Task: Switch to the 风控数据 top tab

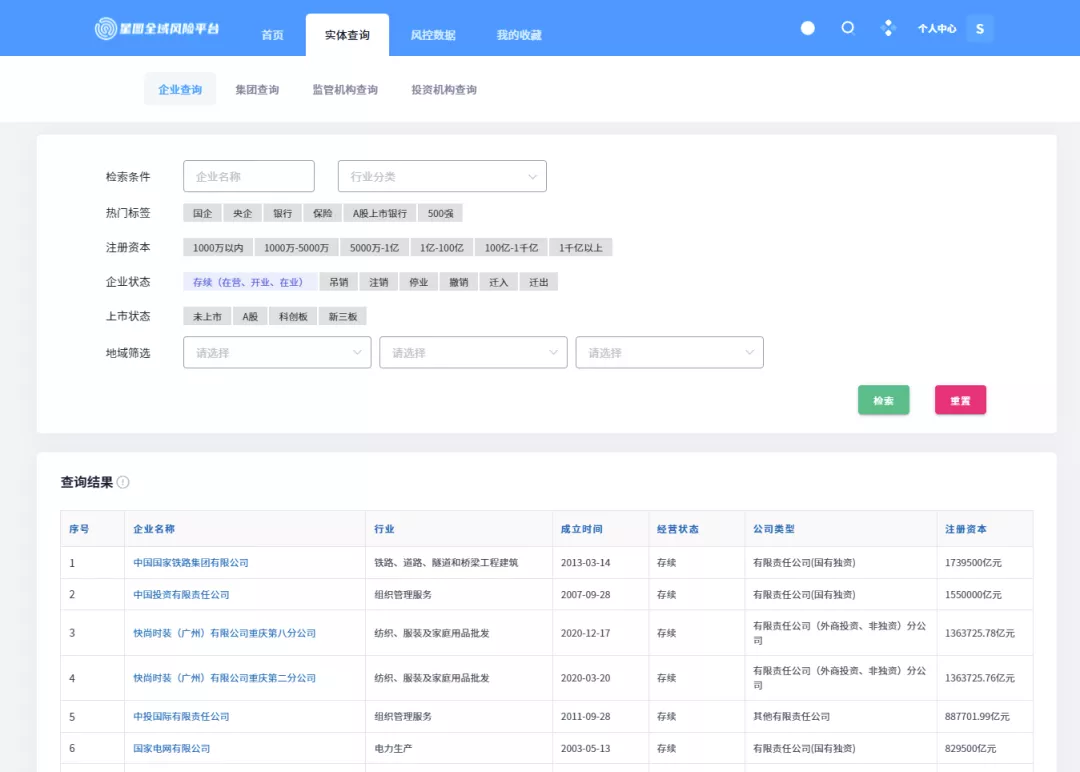Action: click(x=433, y=35)
